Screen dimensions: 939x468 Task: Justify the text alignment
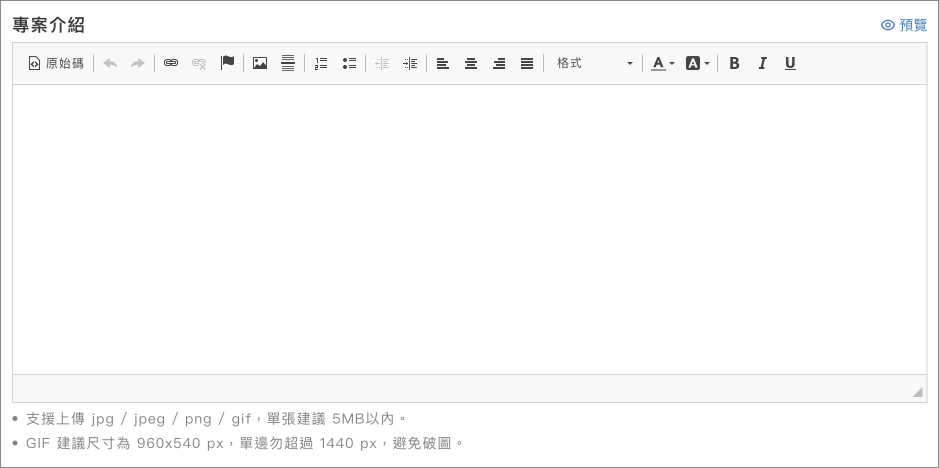pyautogui.click(x=527, y=63)
